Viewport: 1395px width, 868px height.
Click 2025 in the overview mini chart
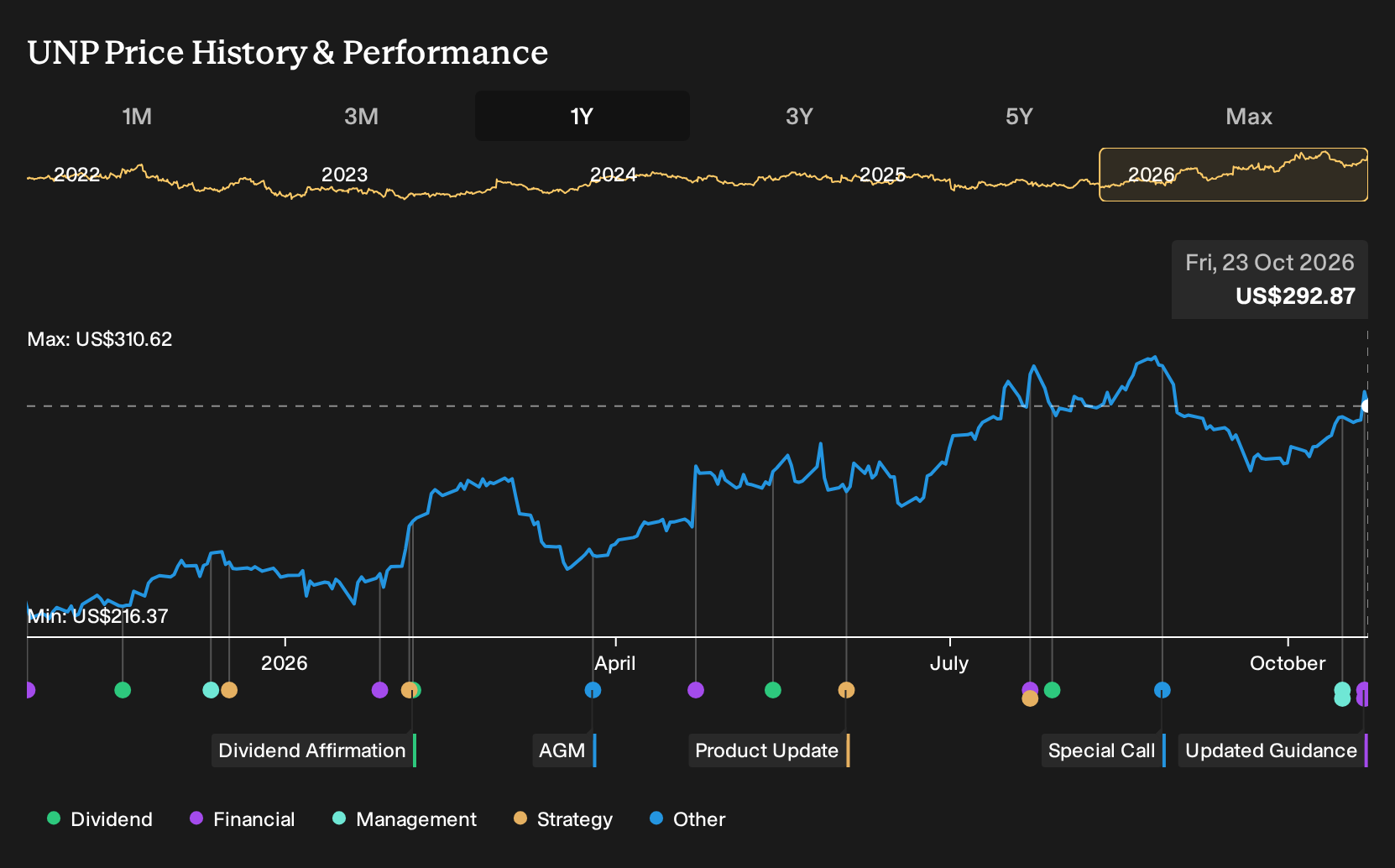tap(882, 175)
